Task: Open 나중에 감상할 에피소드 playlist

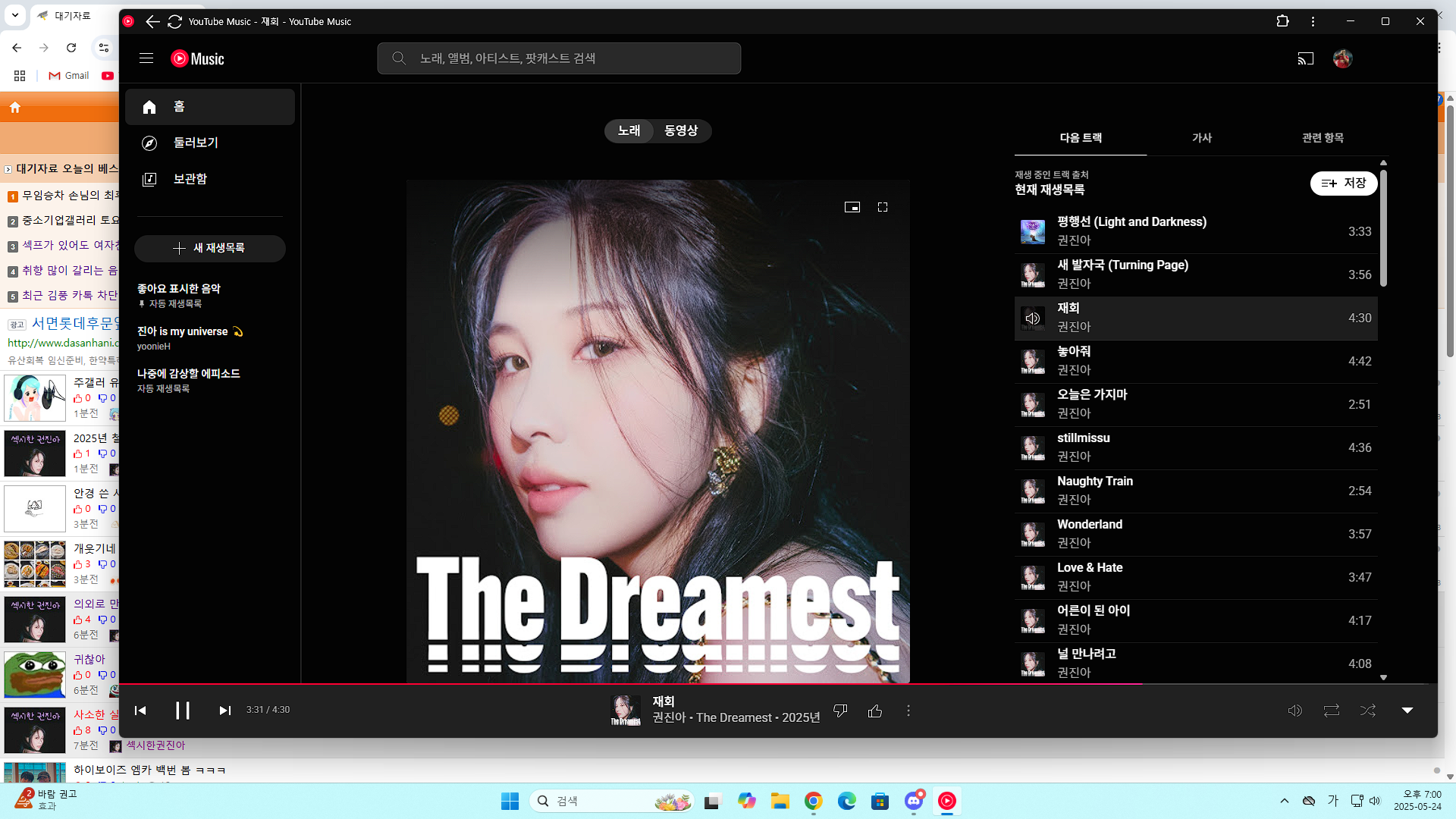Action: 210,380
